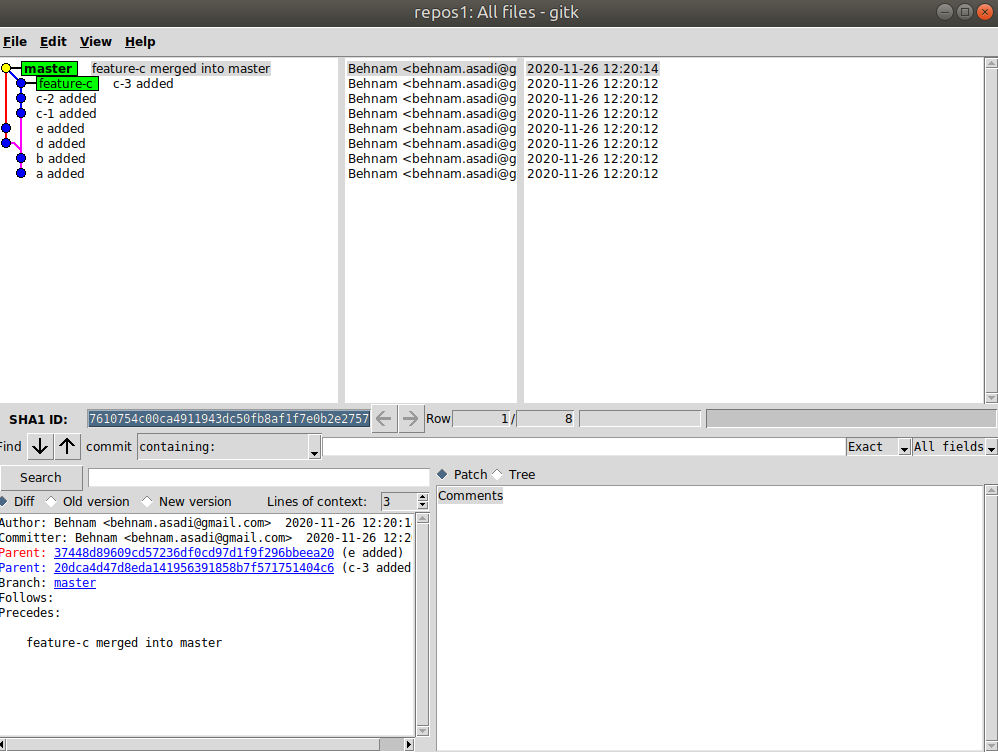Open the 'containing:' find type dropdown

click(x=229, y=447)
